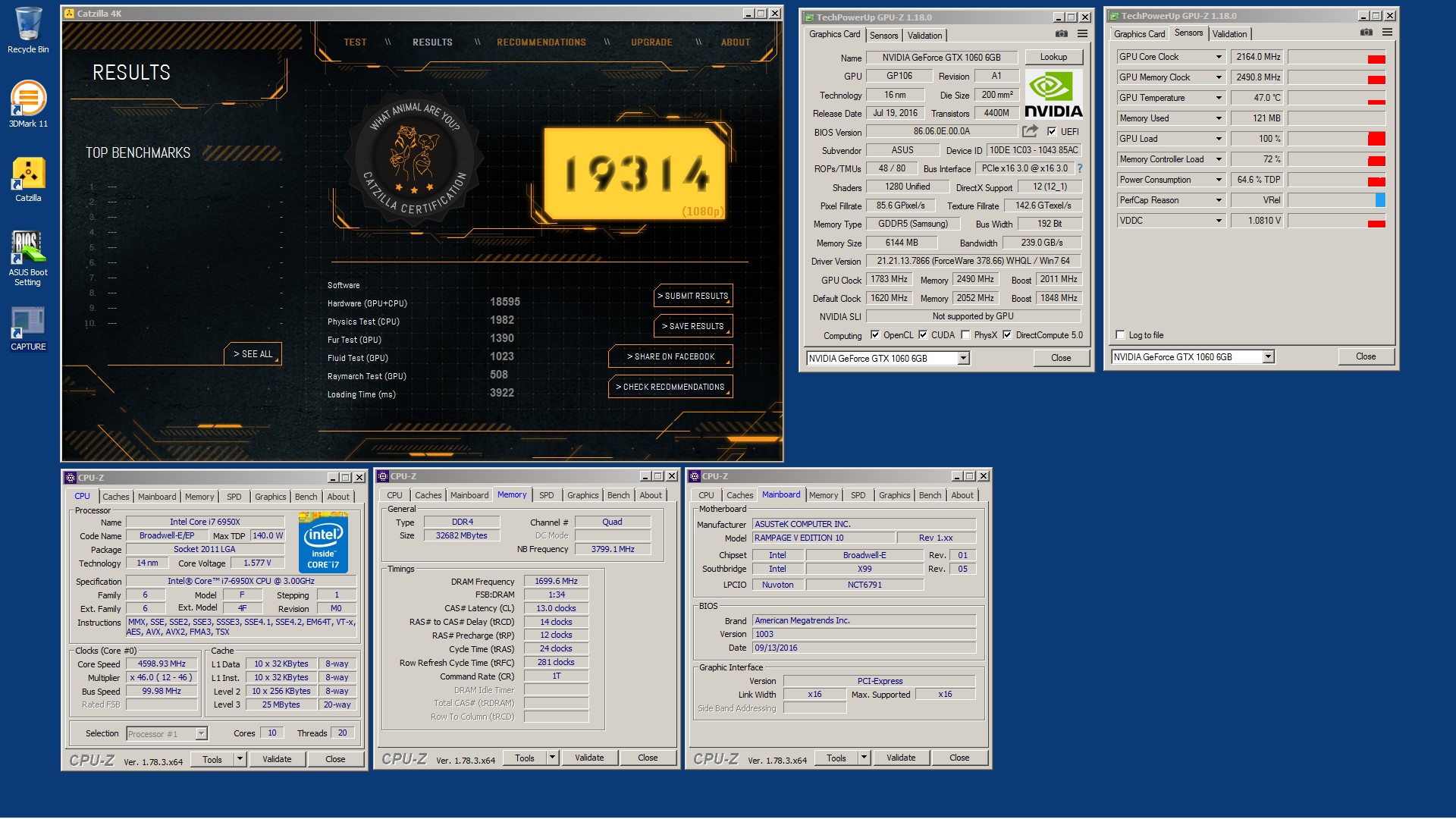Launch the 3DMark 11 desktop icon
This screenshot has width=1456, height=819.
tap(28, 104)
